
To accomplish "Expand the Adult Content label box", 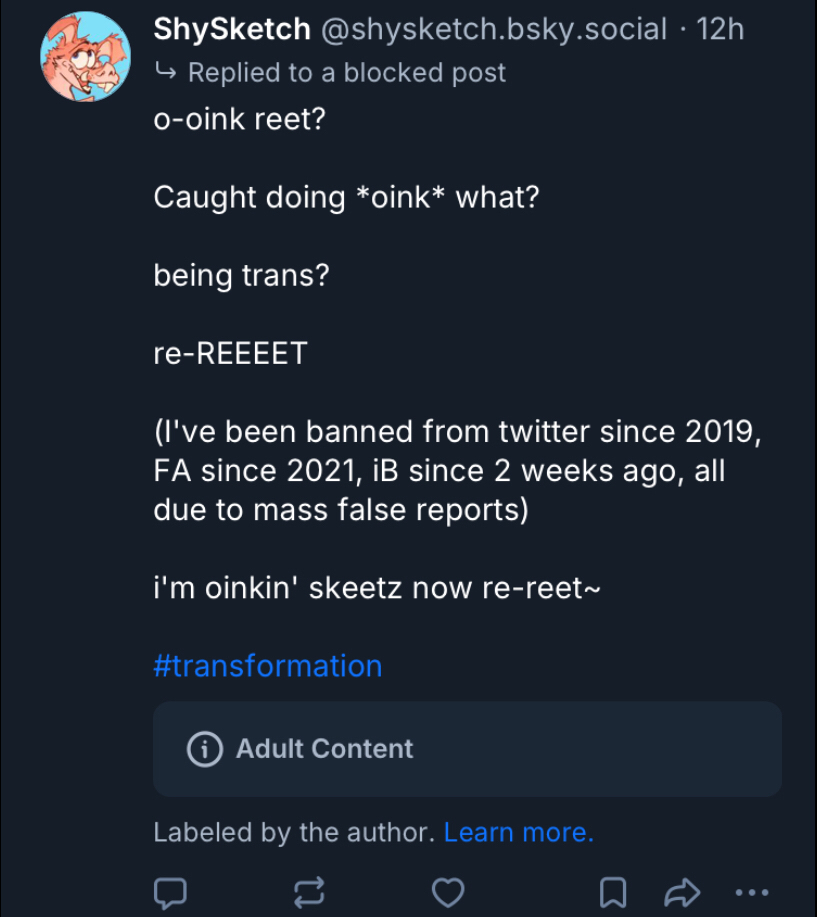I will [x=467, y=749].
